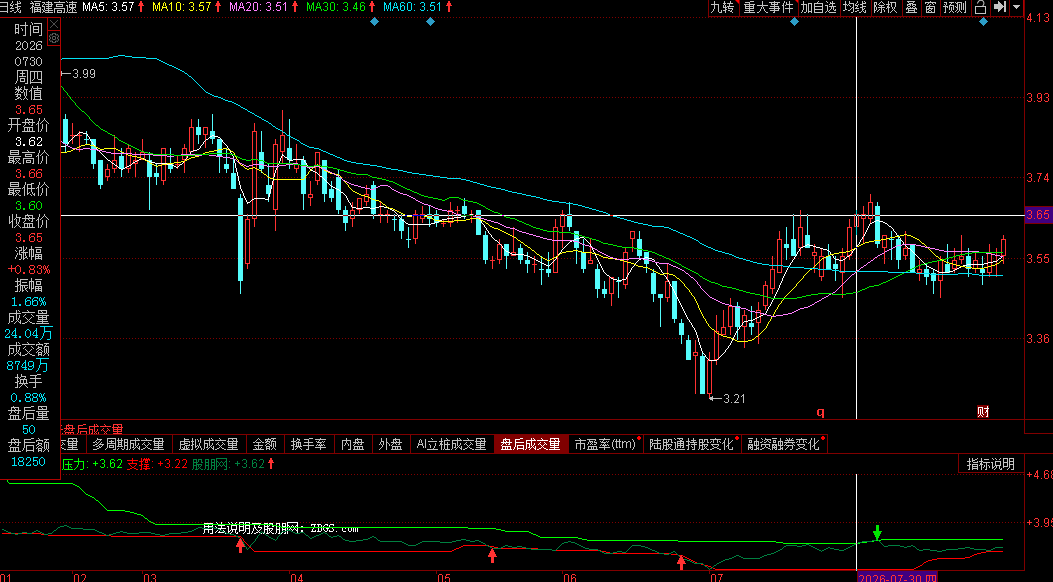Add stock via 加自选 button
This screenshot has width=1053, height=582.
(x=819, y=7)
